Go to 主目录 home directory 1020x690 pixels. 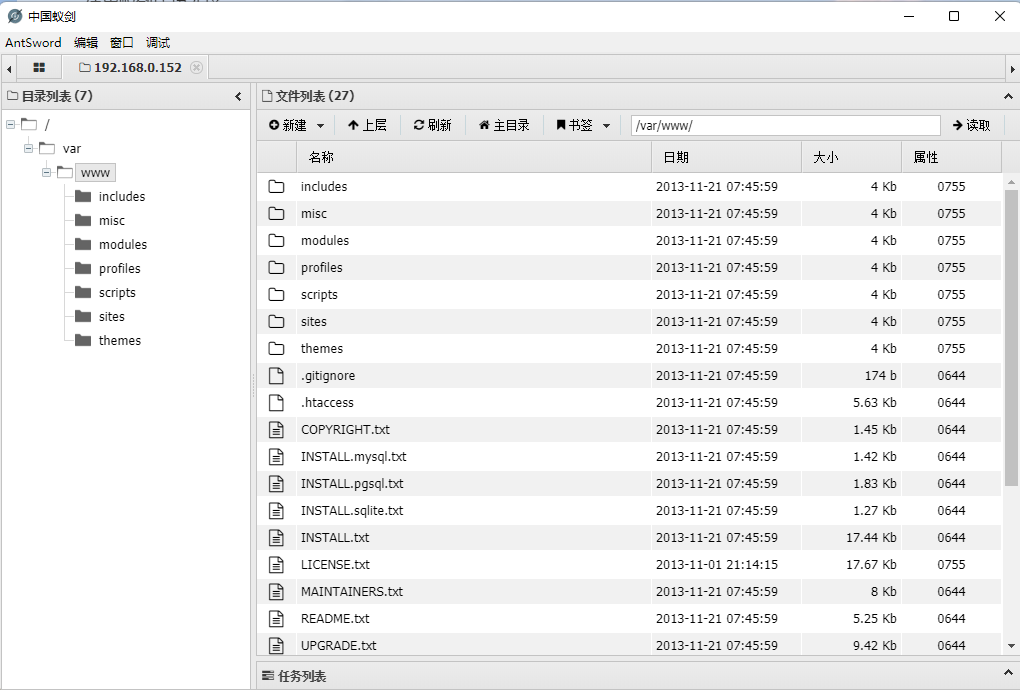504,126
